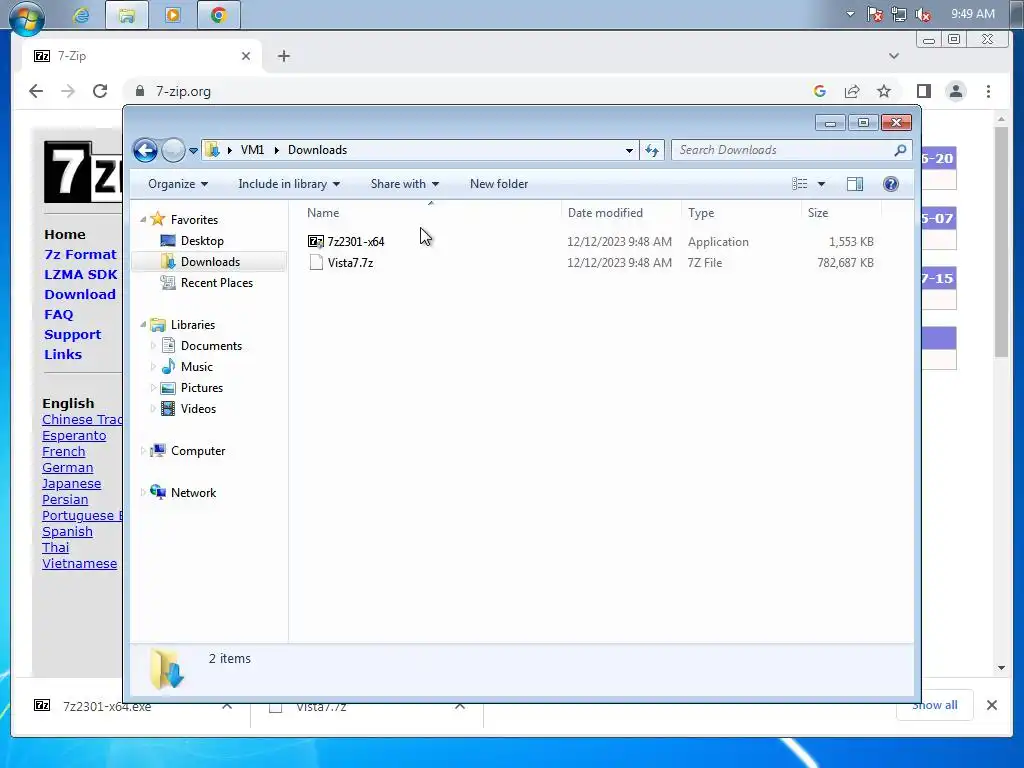Open Recent Places in Favorites
The width and height of the screenshot is (1024, 768).
[216, 283]
